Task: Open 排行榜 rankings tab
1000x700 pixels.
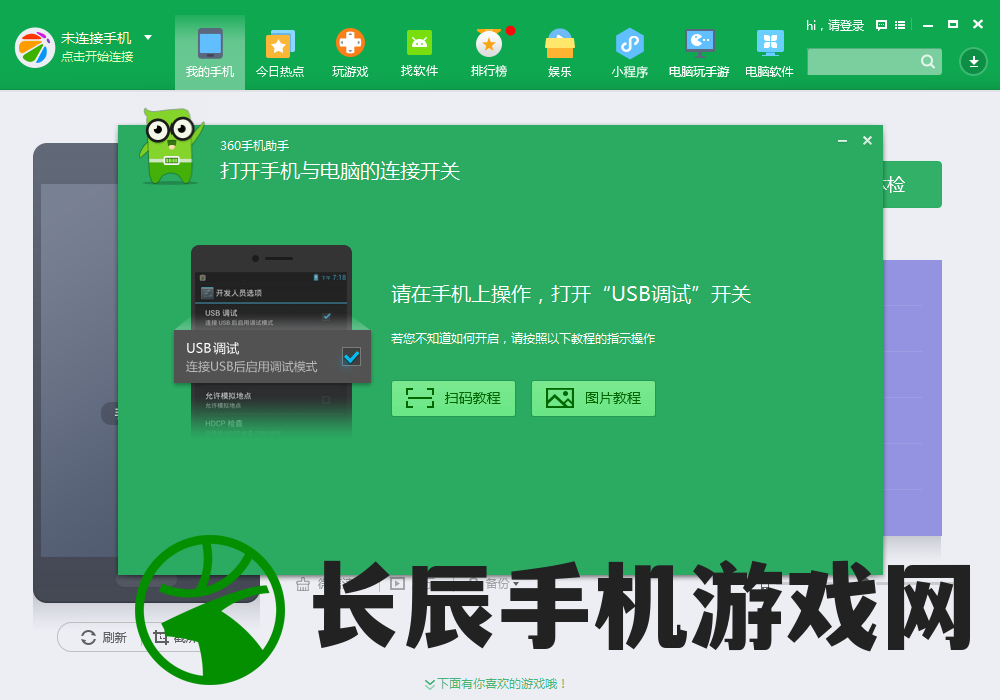Action: pyautogui.click(x=489, y=52)
